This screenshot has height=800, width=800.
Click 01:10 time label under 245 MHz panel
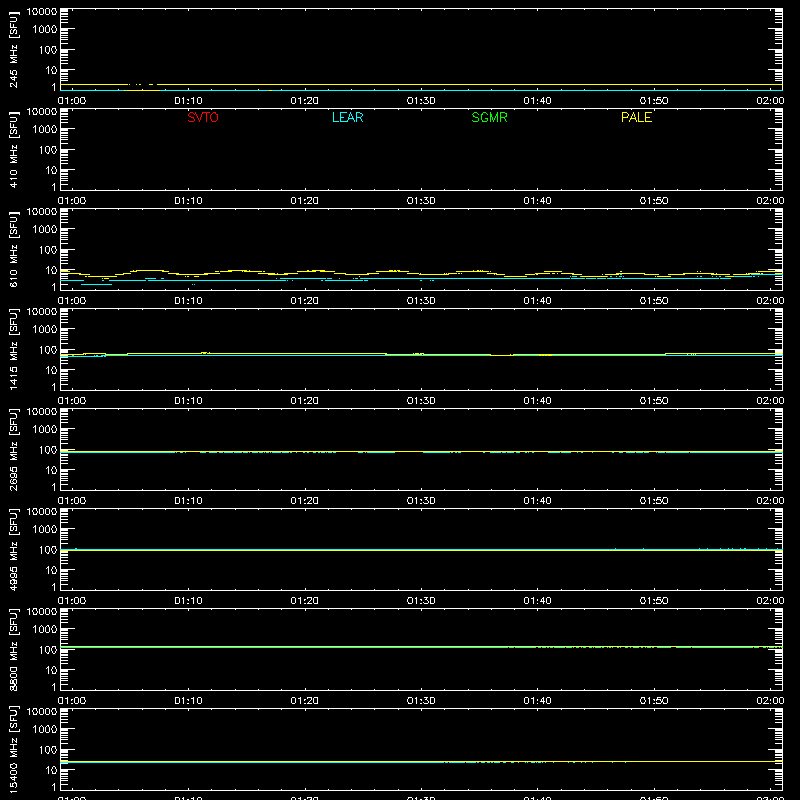[x=188, y=101]
